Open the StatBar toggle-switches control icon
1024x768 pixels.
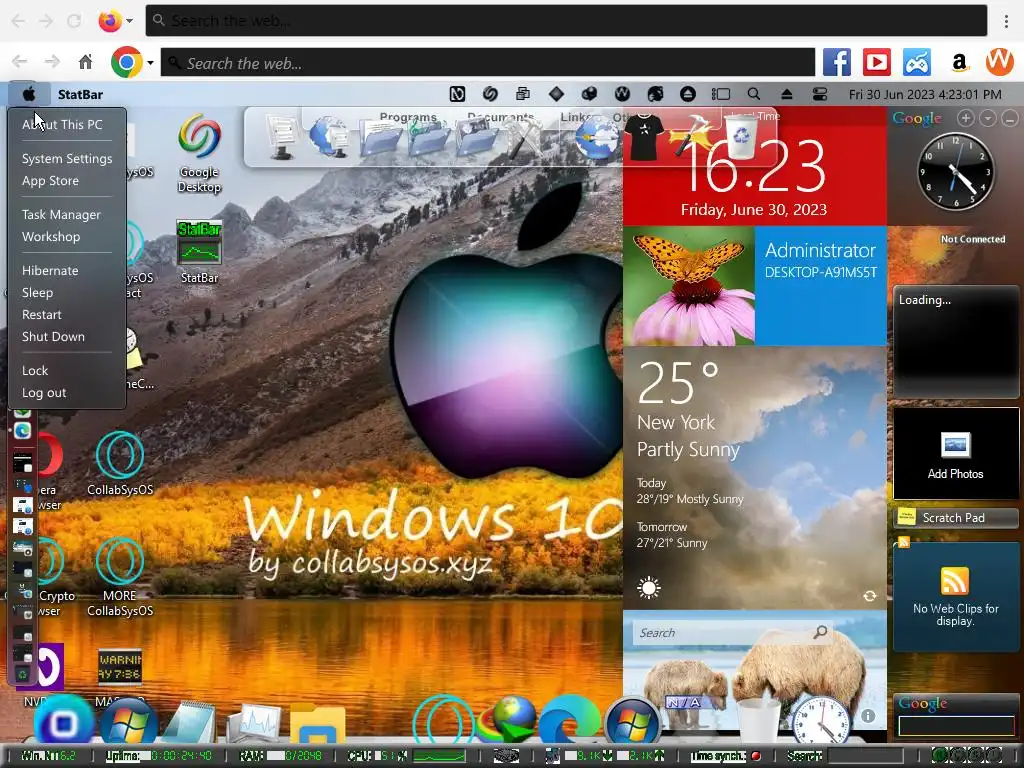[820, 94]
